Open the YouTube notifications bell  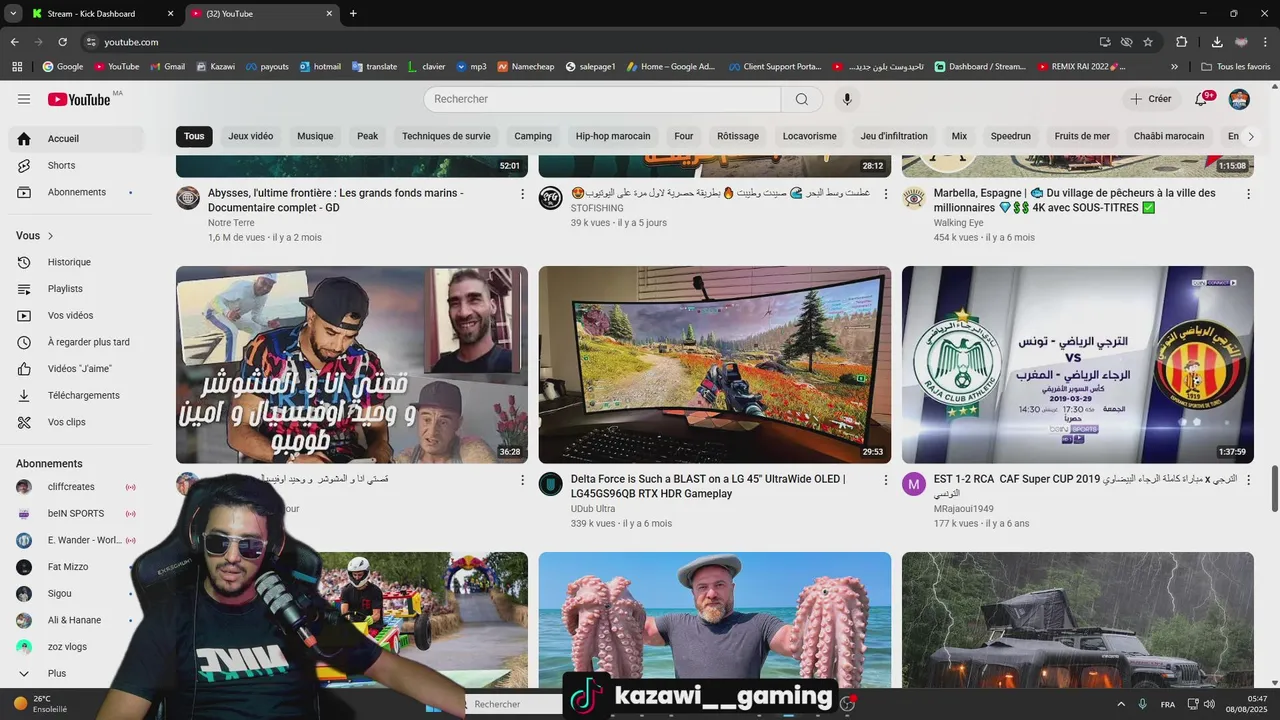click(x=1202, y=99)
